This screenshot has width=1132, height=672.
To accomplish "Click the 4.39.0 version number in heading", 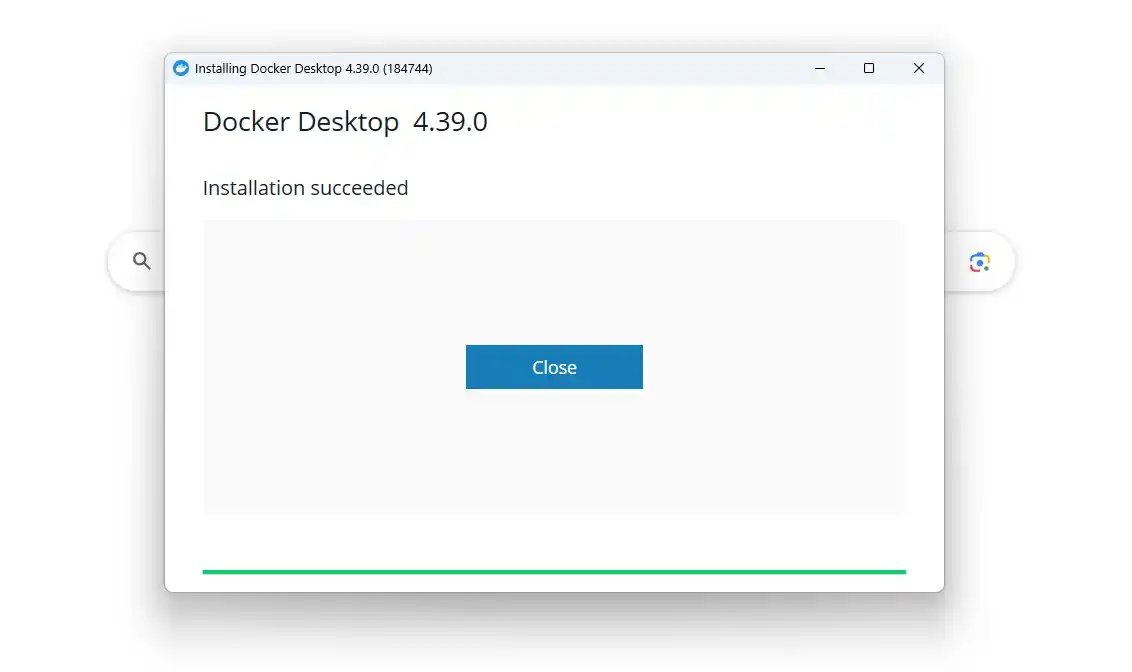I will (x=450, y=122).
